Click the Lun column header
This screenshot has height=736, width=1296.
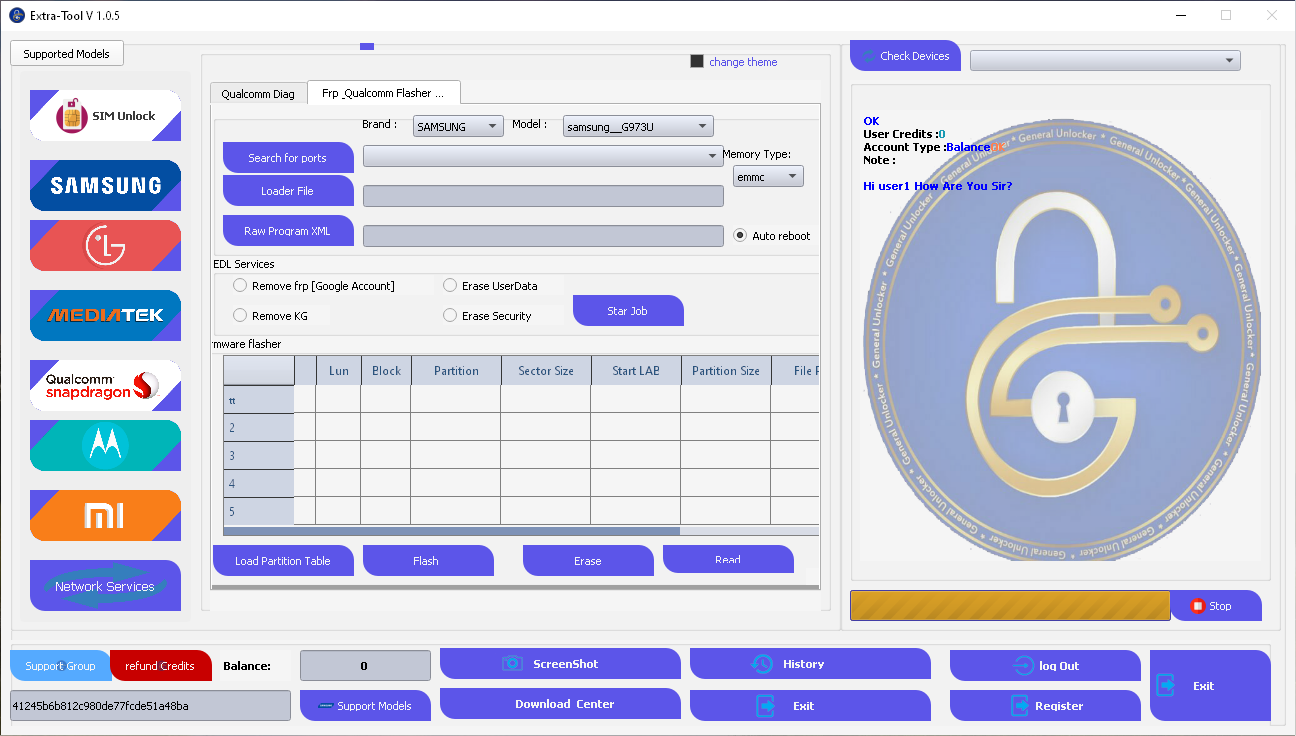[x=338, y=371]
